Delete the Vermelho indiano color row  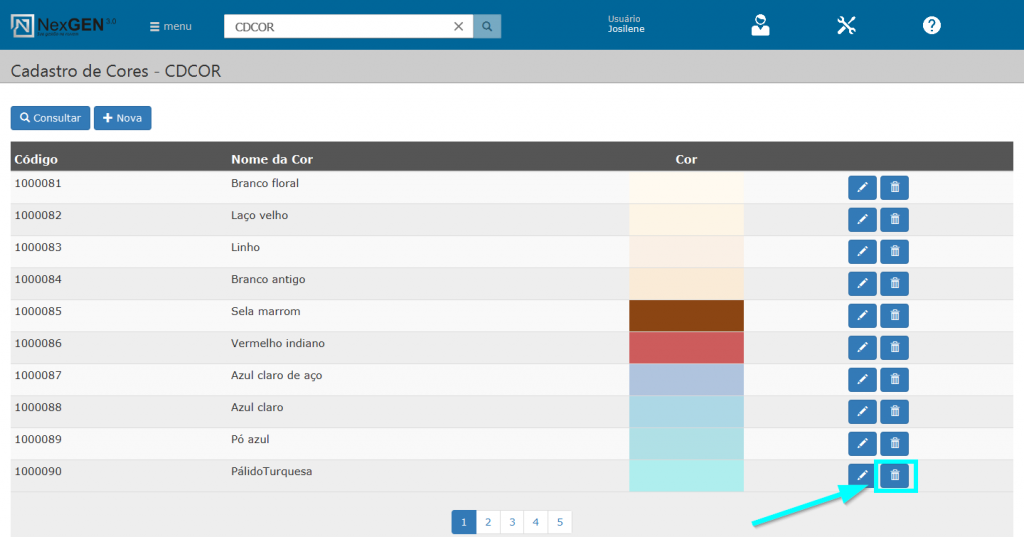tap(895, 347)
